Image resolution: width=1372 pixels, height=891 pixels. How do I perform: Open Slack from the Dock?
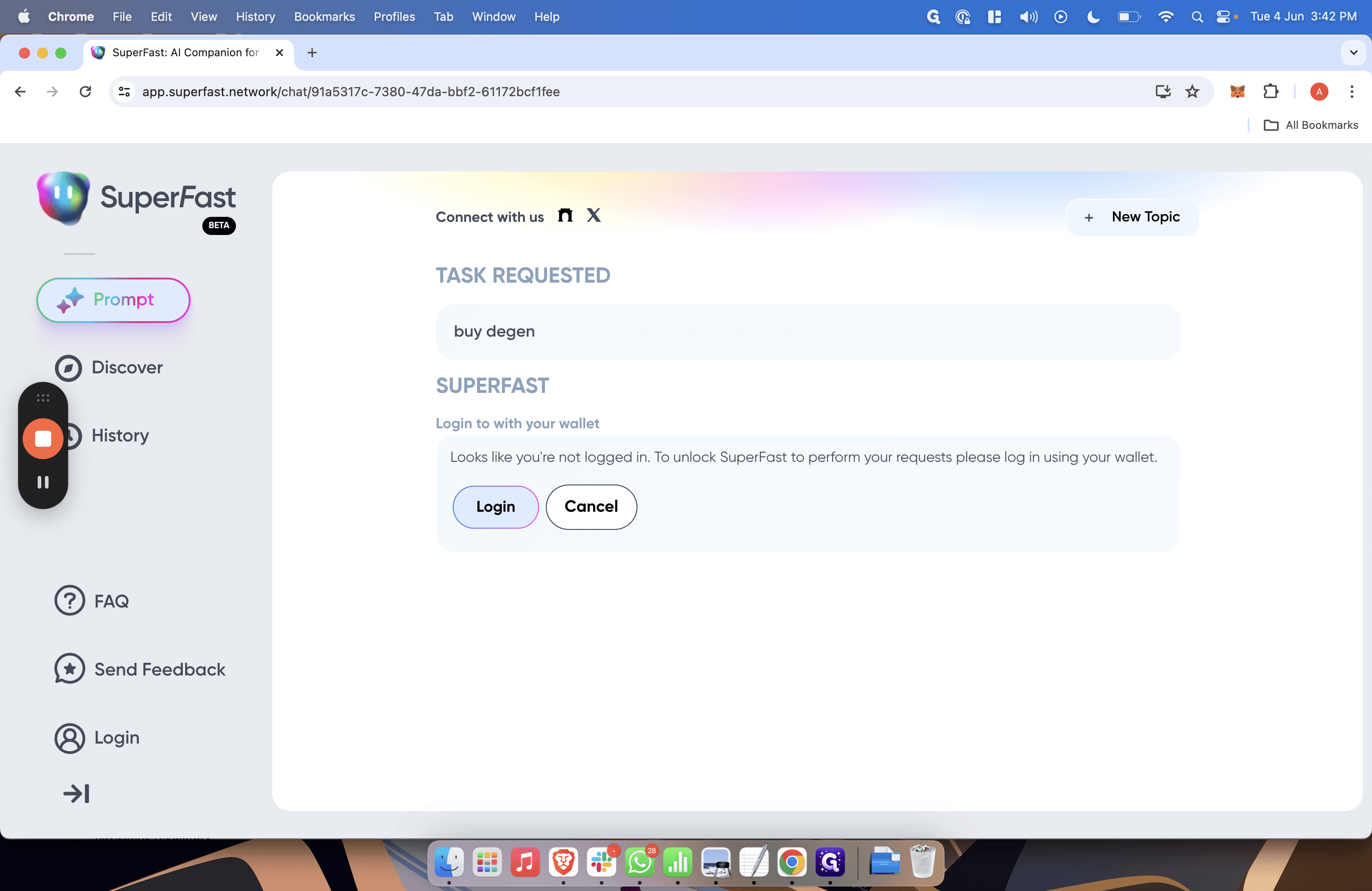(601, 862)
